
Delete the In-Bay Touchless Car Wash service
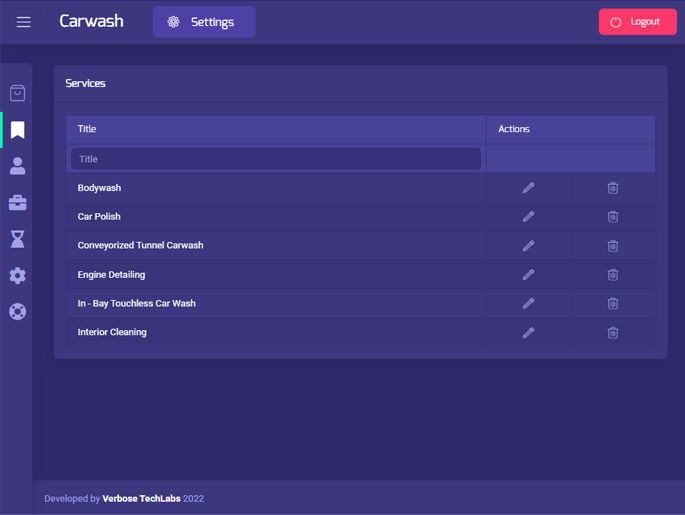pos(612,304)
